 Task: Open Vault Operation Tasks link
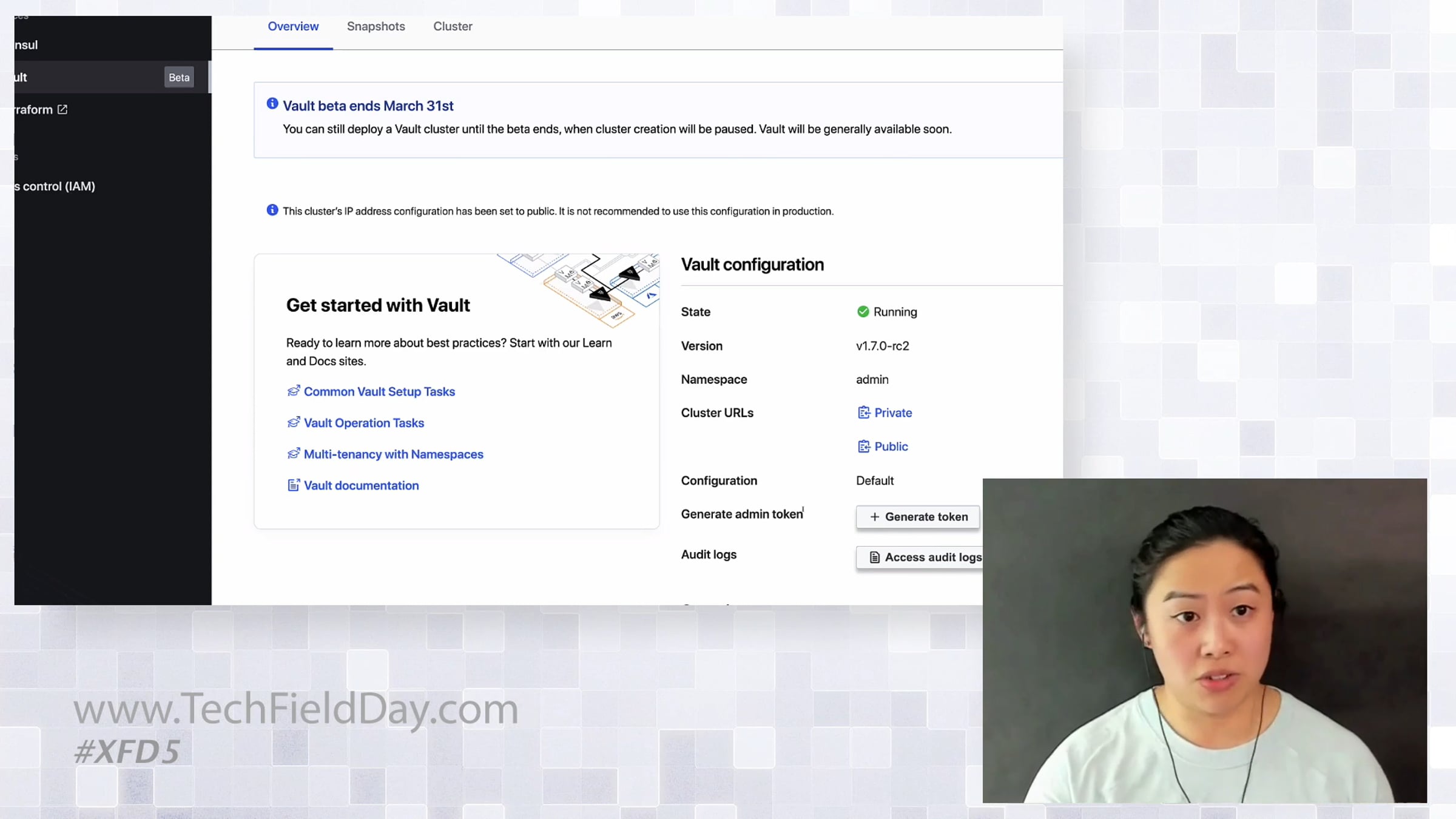pyautogui.click(x=364, y=423)
